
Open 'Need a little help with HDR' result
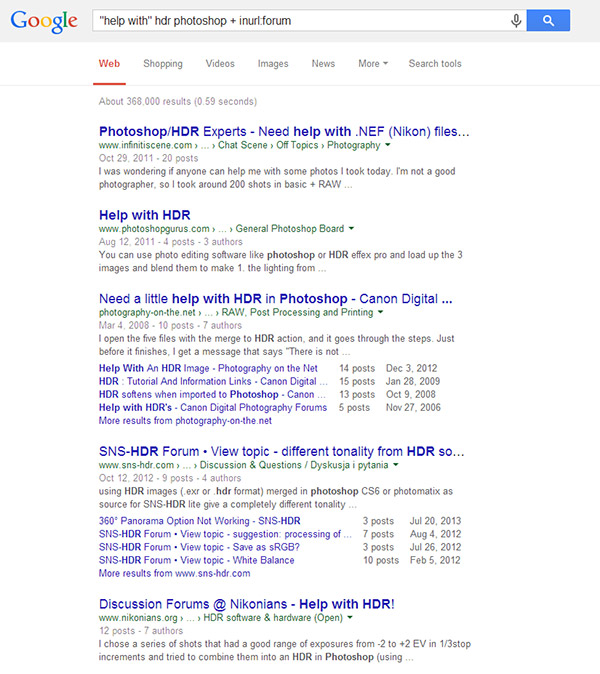[276, 298]
